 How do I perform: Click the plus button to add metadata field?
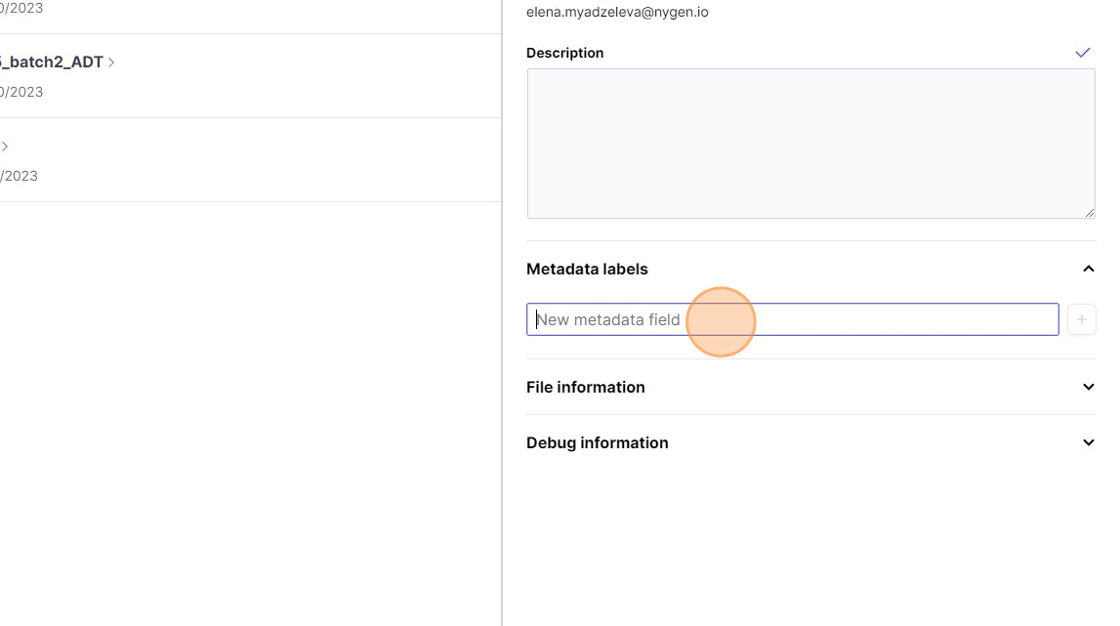[x=1081, y=320]
